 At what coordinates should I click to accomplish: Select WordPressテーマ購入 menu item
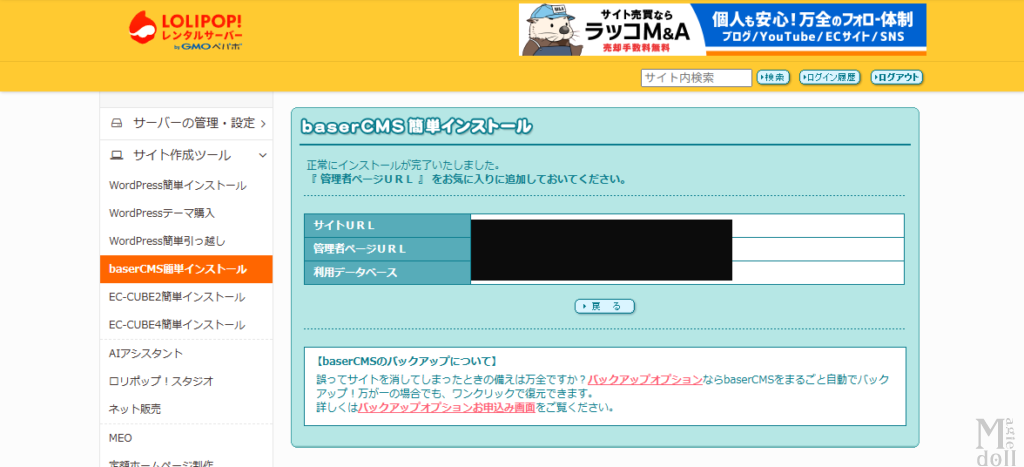click(x=162, y=213)
